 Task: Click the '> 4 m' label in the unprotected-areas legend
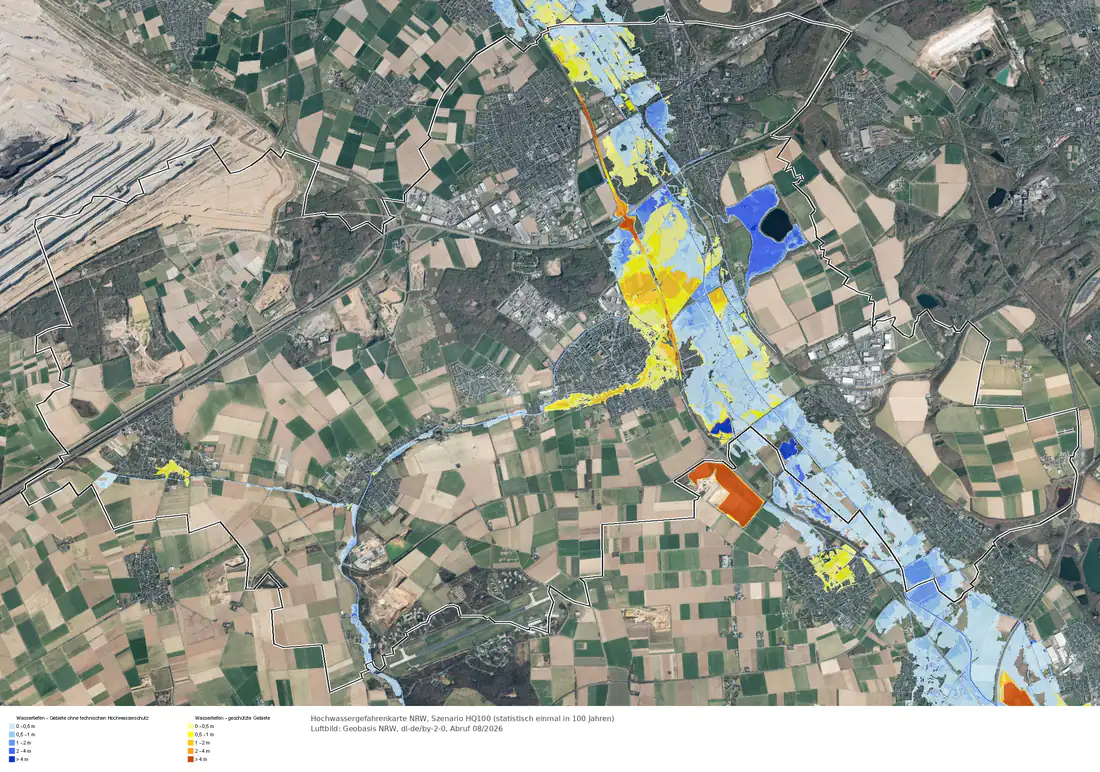coord(22,759)
